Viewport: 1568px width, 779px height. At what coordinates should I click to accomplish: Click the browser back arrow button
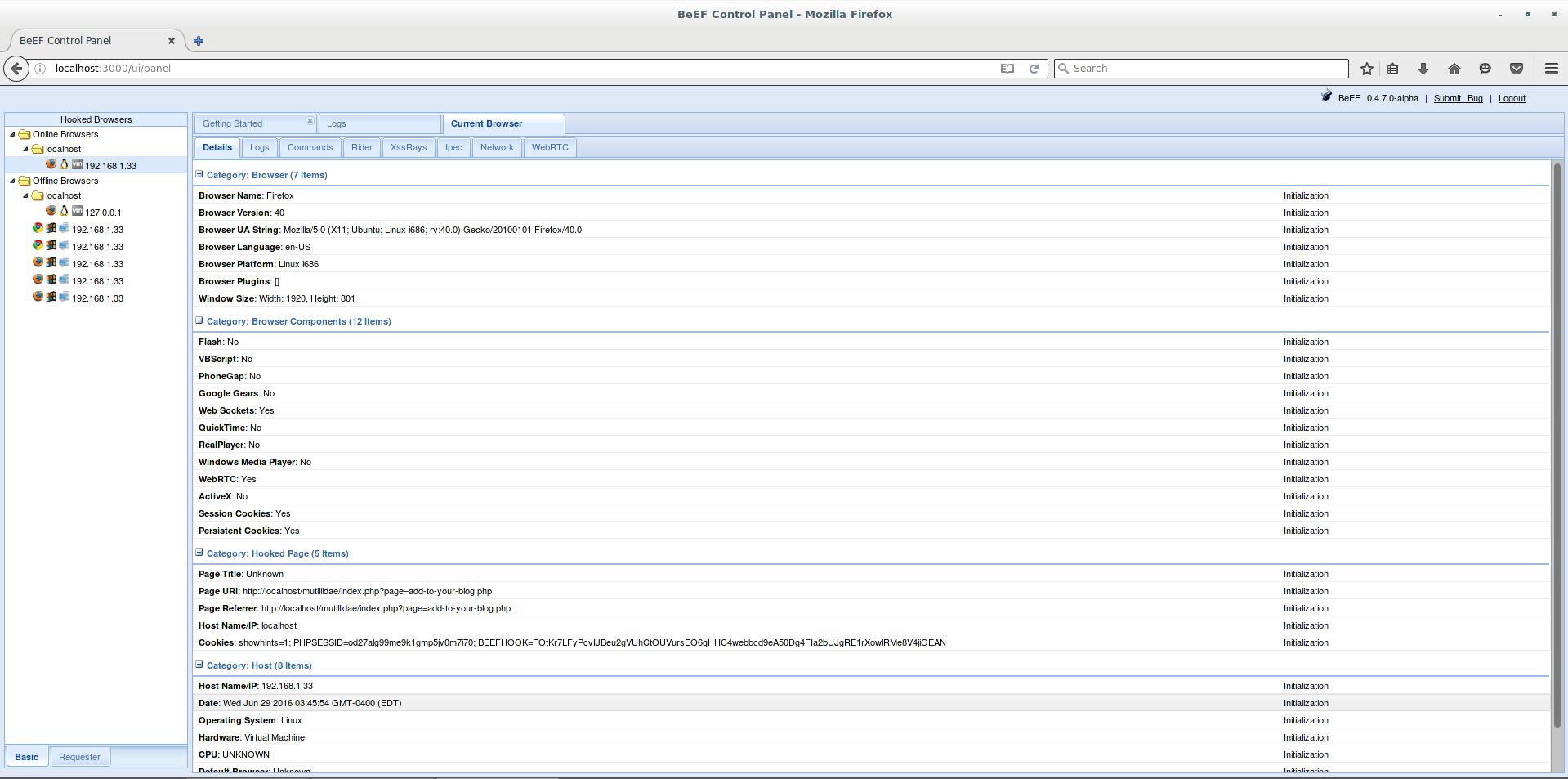click(x=16, y=69)
